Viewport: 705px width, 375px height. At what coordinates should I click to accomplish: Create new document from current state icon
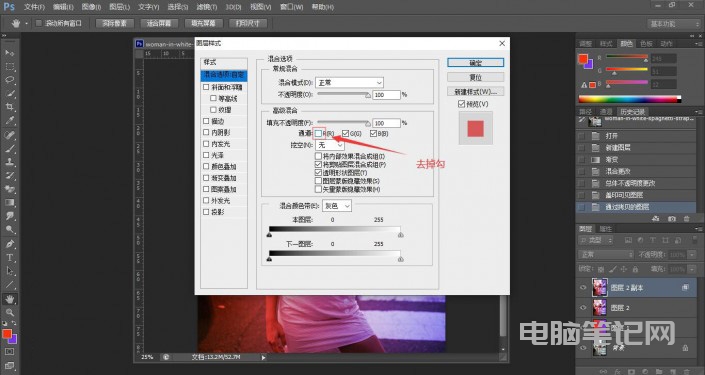click(x=656, y=219)
